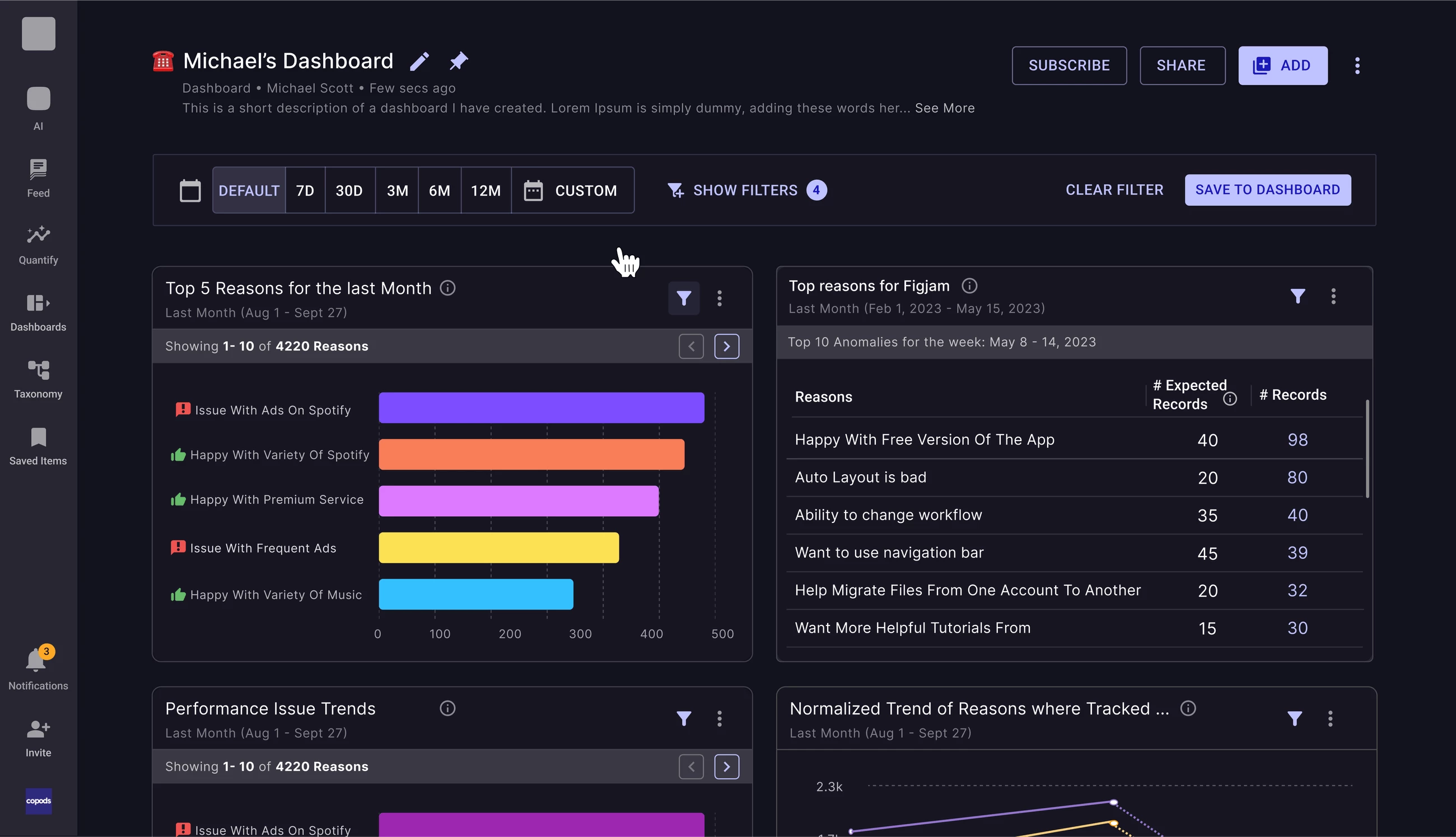The height and width of the screenshot is (837, 1456).
Task: Click info icon next to Top reasons for Figjam
Action: click(x=969, y=286)
